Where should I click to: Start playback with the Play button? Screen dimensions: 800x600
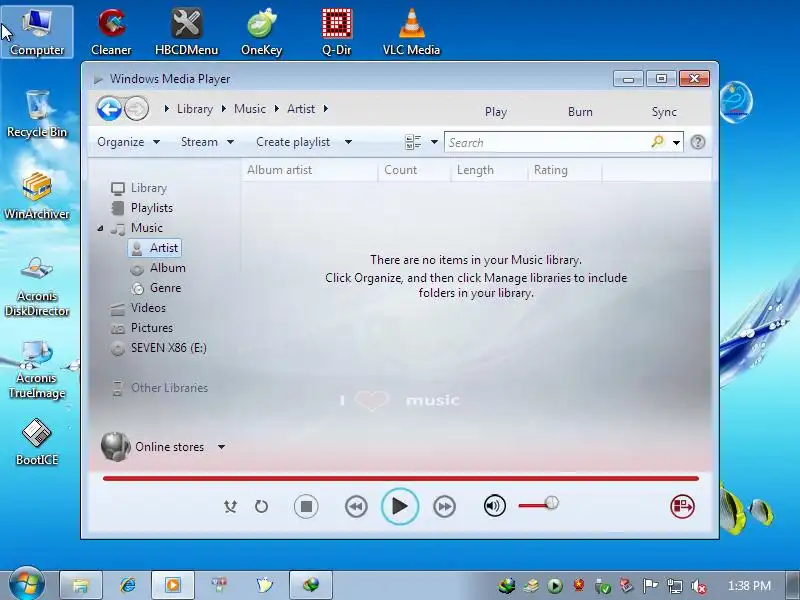400,506
